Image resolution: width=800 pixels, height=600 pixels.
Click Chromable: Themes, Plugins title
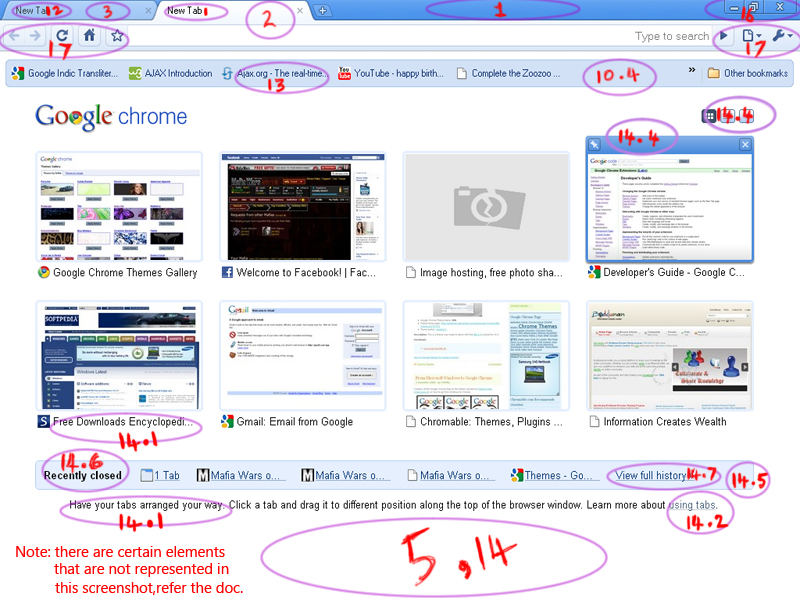click(491, 421)
